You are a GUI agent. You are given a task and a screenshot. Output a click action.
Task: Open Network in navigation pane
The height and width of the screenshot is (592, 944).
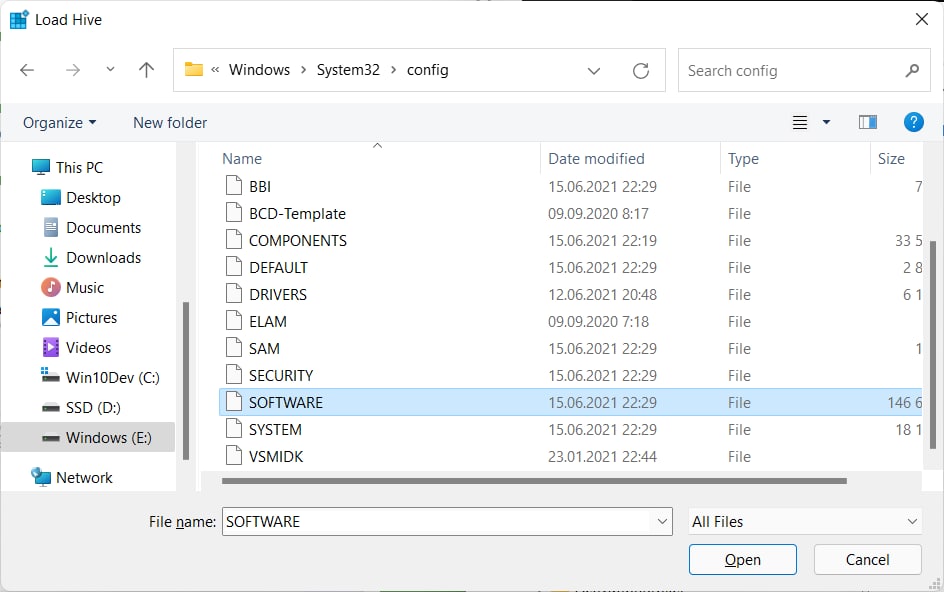pyautogui.click(x=72, y=478)
